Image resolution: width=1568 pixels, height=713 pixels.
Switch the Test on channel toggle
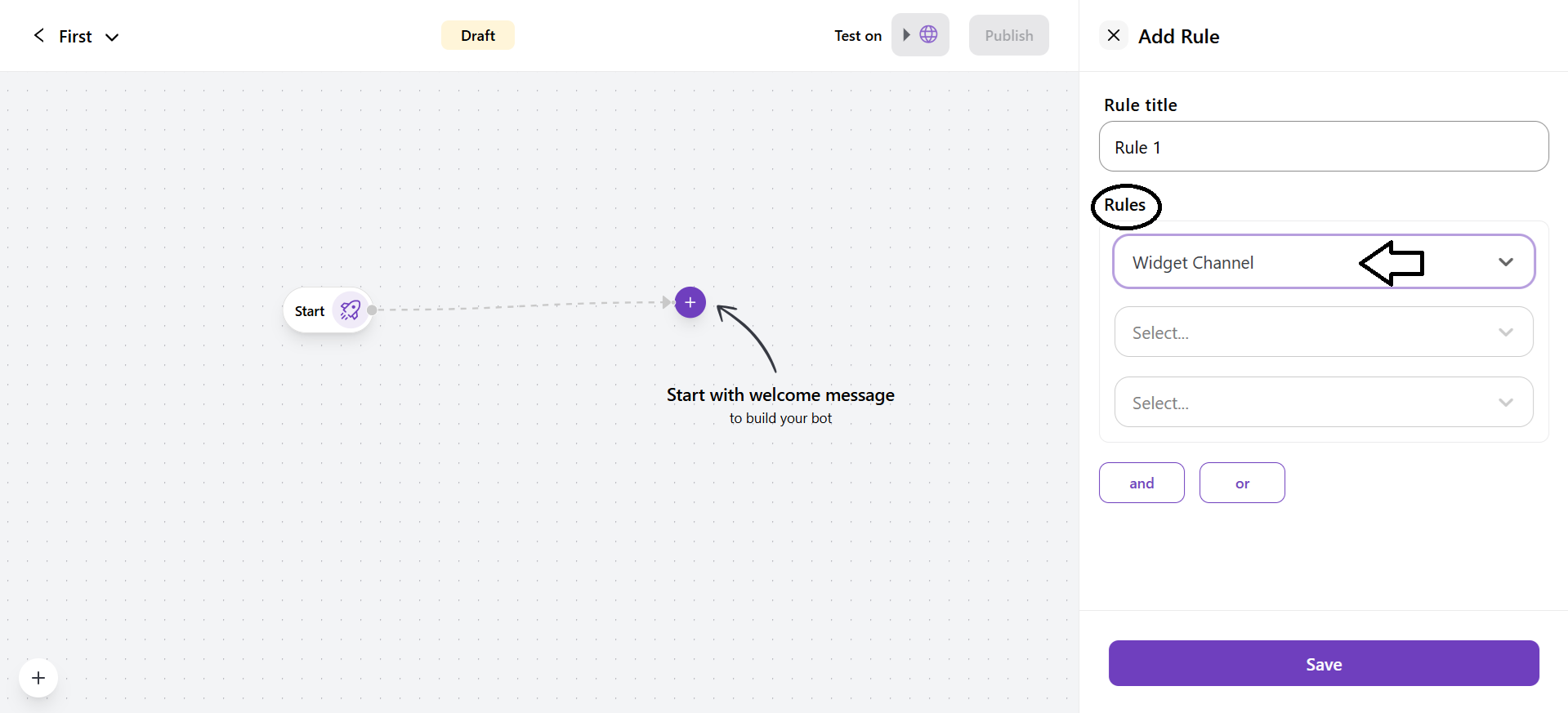click(919, 34)
